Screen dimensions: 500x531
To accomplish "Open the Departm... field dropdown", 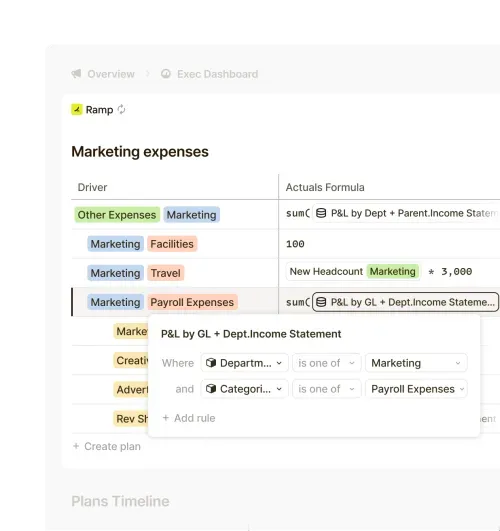I will coord(244,363).
